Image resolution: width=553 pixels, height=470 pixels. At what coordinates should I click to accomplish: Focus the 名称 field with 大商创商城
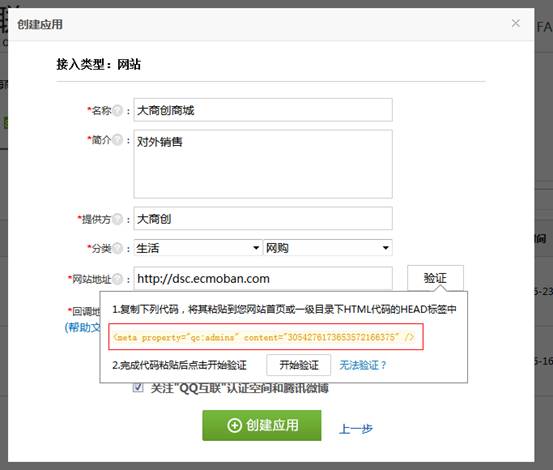click(x=263, y=110)
